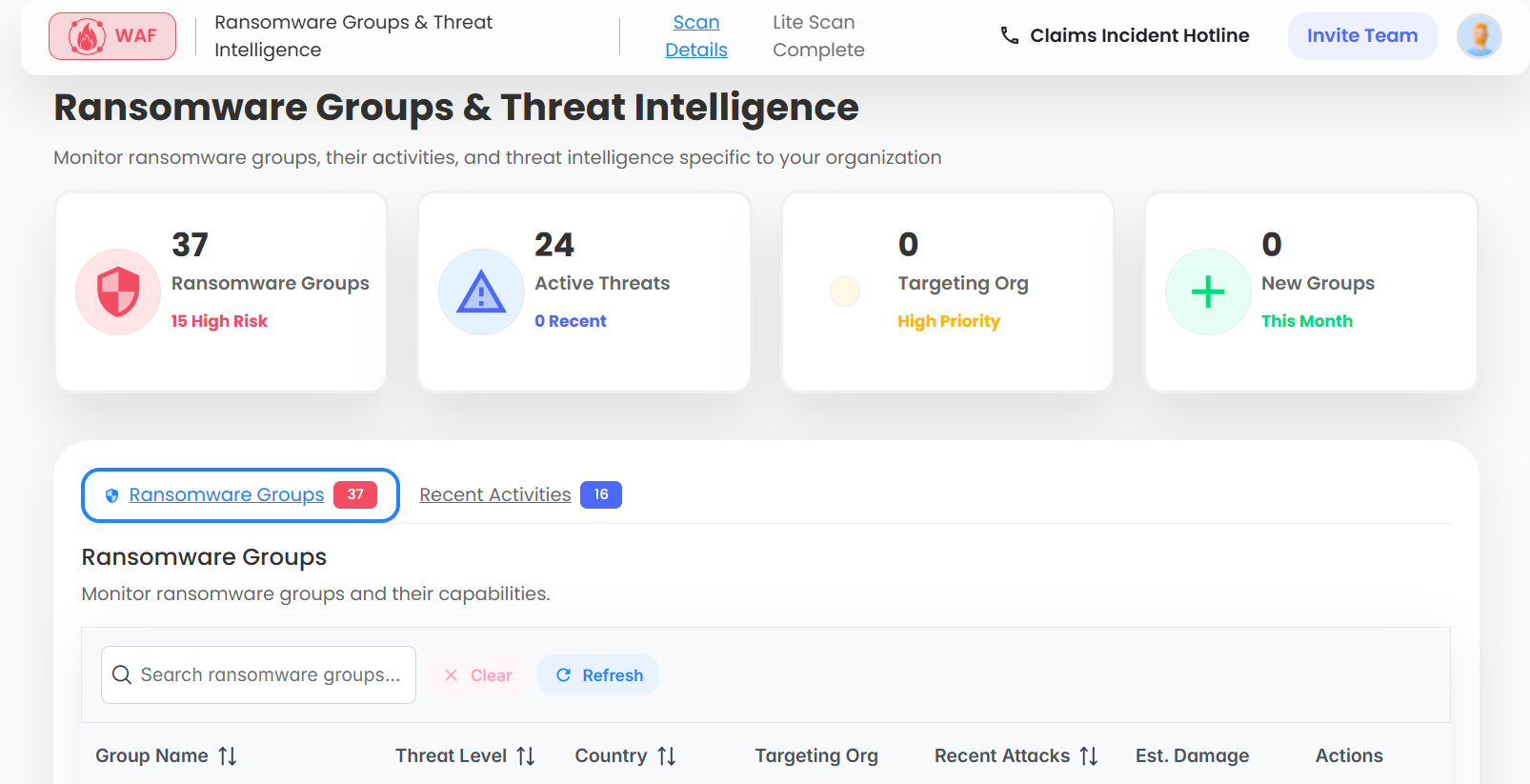Image resolution: width=1530 pixels, height=784 pixels.
Task: Click the magnifier icon in search field
Action: click(x=122, y=675)
